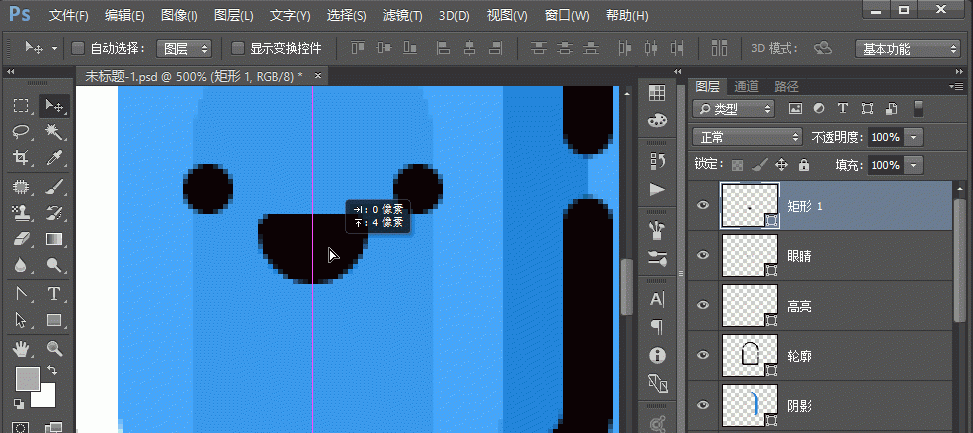
Task: Open the Swatches panel palette icon
Action: click(x=657, y=120)
